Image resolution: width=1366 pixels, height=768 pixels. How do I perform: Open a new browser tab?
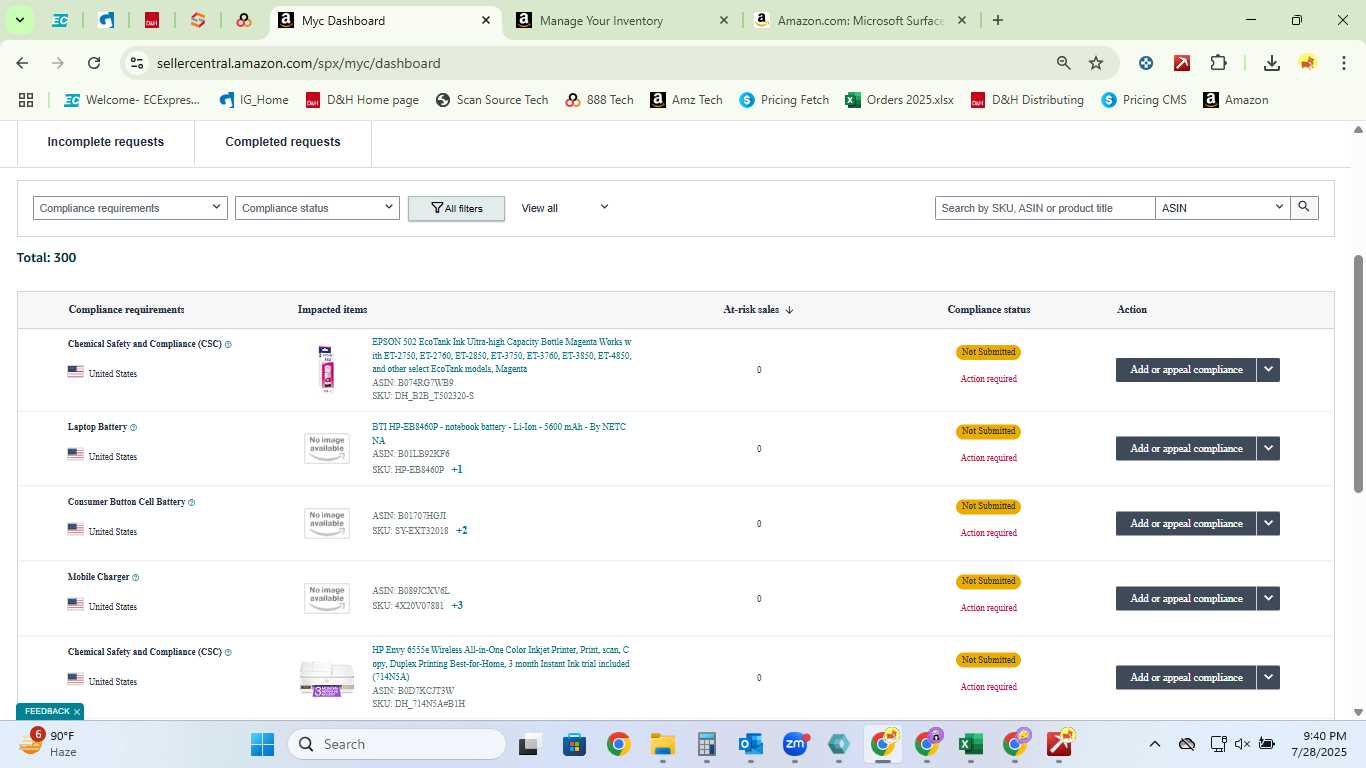tap(997, 20)
